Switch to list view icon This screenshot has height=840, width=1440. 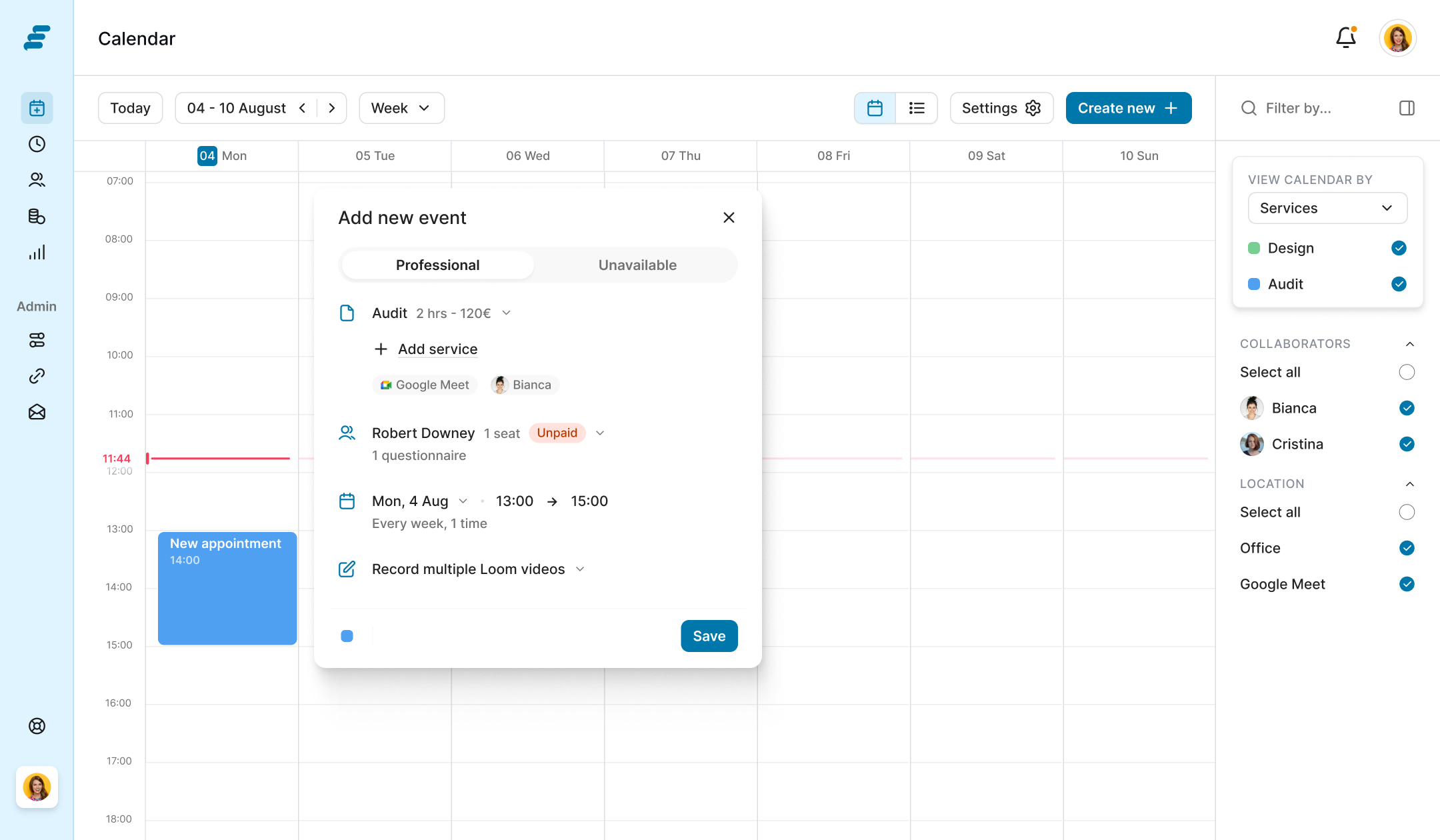click(x=917, y=108)
